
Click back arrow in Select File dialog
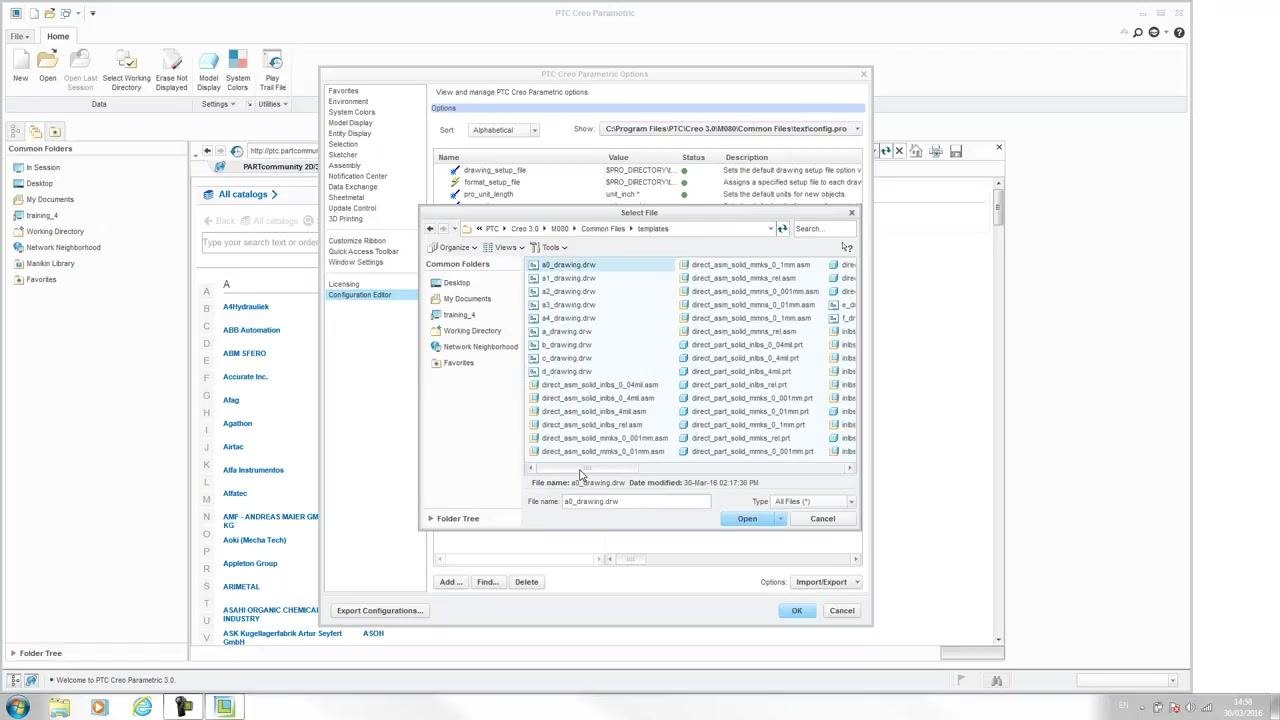click(x=430, y=229)
